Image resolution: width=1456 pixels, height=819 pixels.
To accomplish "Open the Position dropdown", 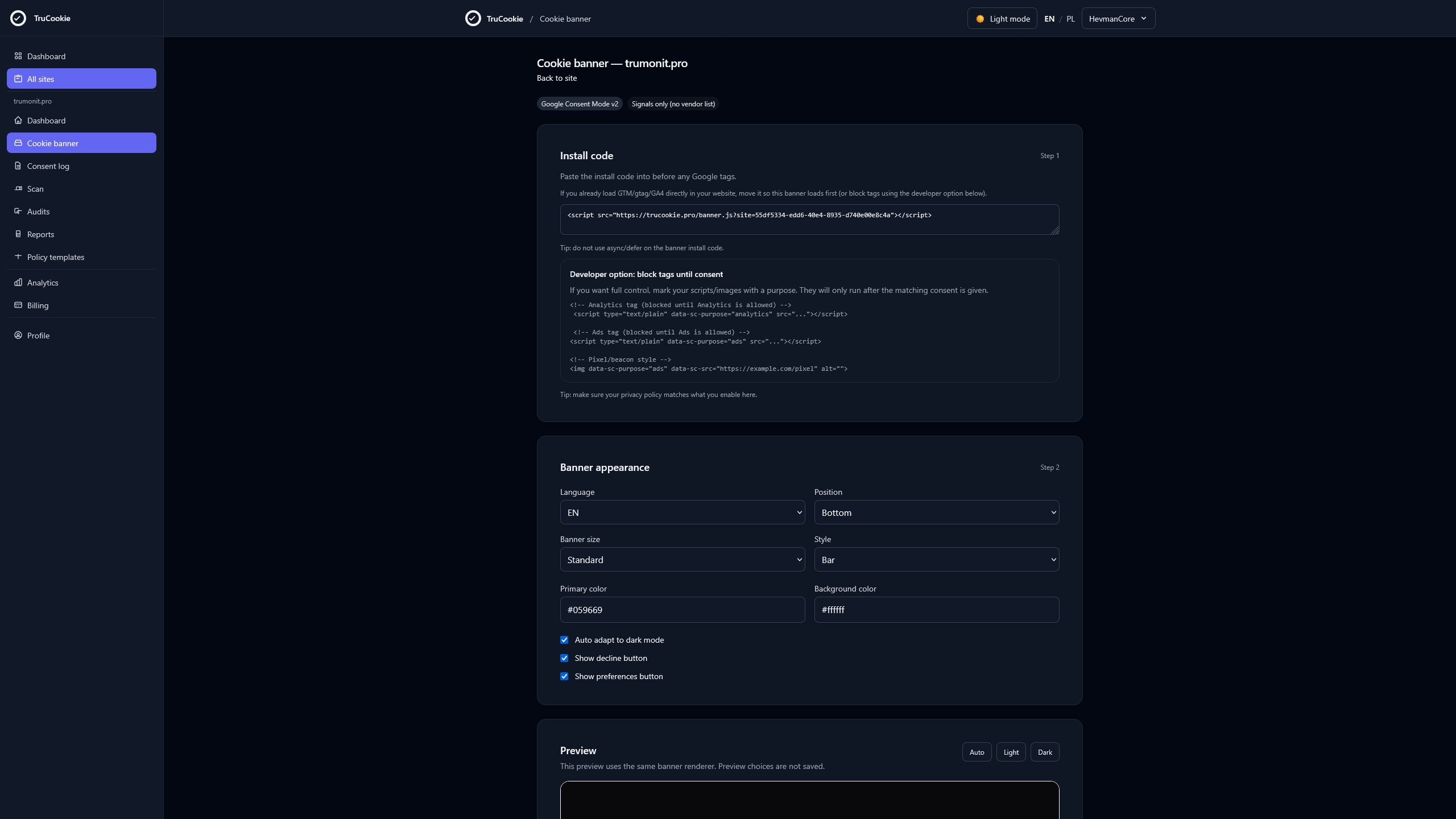I will coord(936,512).
